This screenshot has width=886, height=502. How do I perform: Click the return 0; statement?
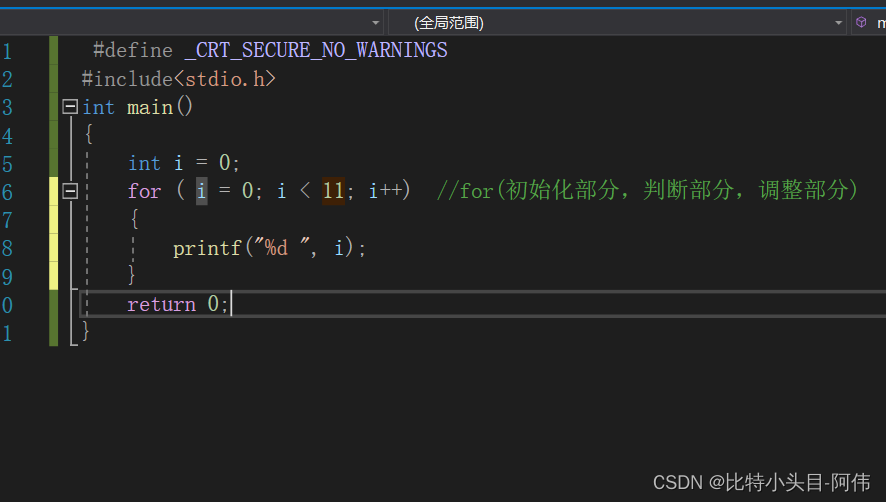[177, 304]
